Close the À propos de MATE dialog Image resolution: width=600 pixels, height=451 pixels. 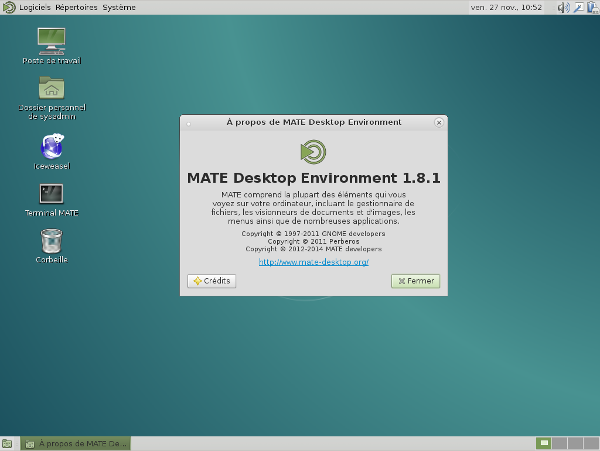point(439,122)
